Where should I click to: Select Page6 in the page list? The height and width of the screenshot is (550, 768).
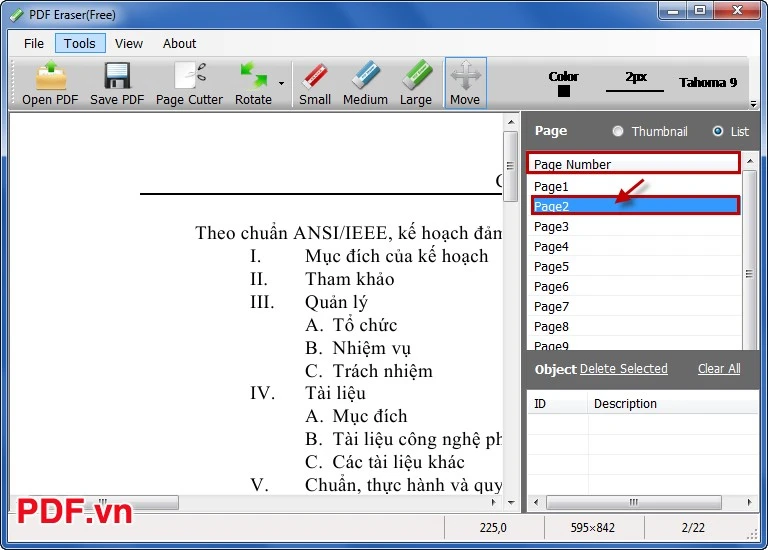coord(634,287)
